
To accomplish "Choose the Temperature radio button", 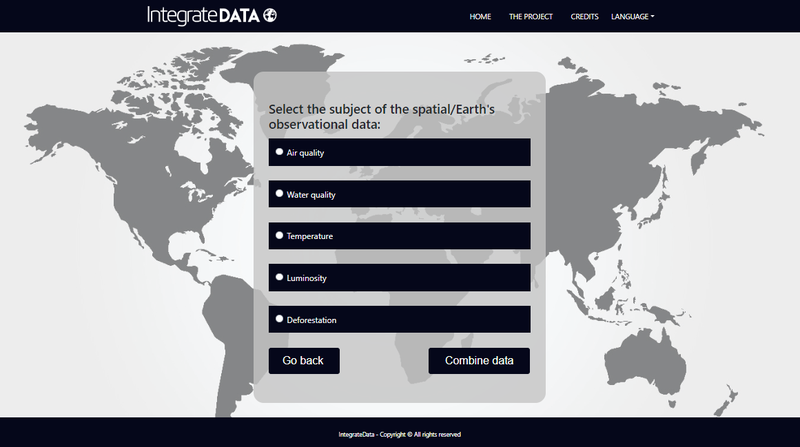I will tap(279, 235).
